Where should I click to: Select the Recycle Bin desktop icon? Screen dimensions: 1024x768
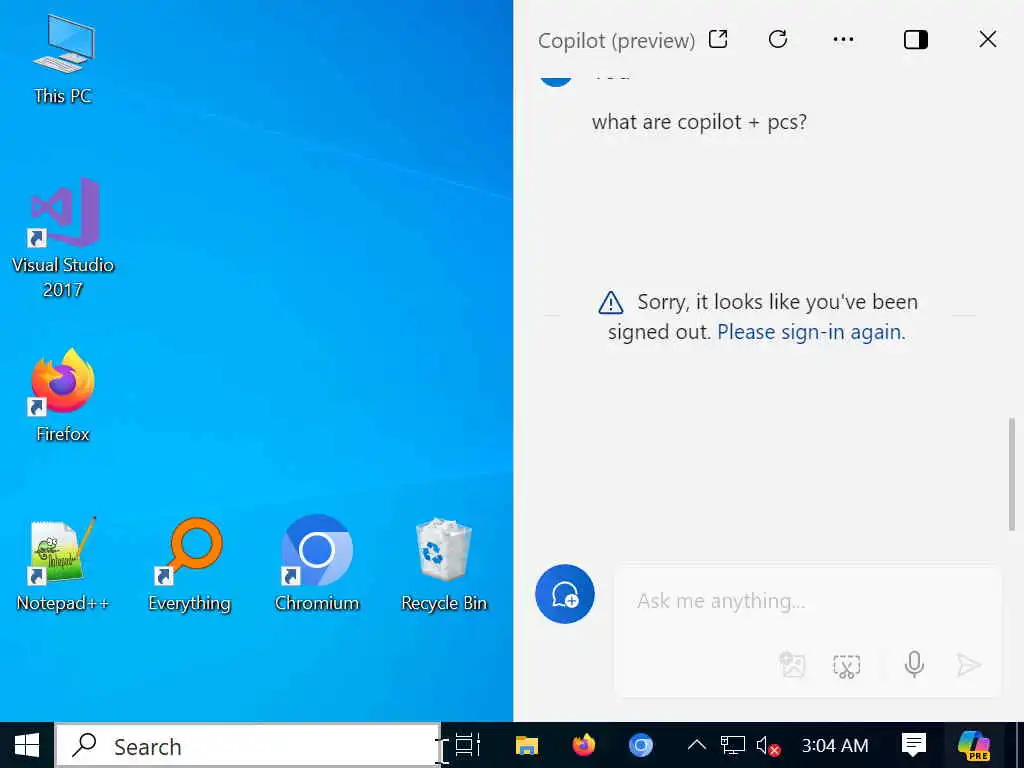point(444,565)
